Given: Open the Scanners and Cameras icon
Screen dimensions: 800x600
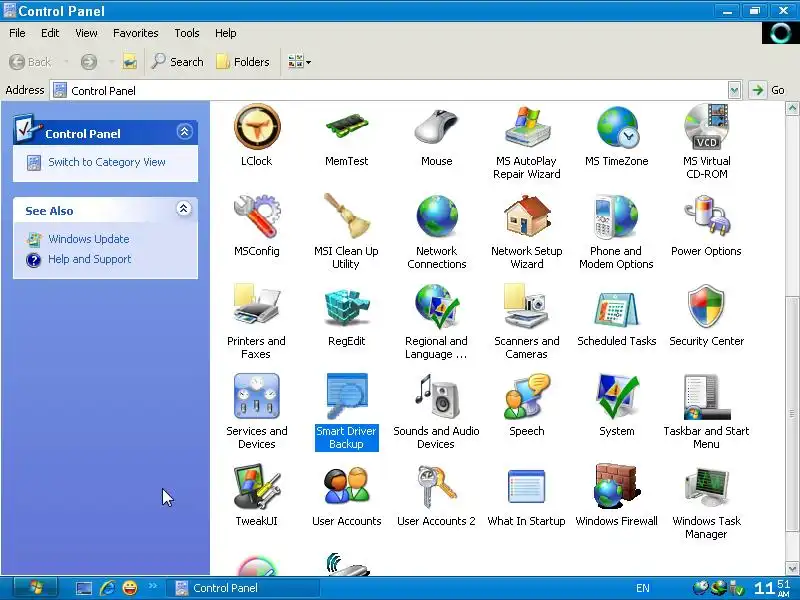Looking at the screenshot, I should (527, 305).
